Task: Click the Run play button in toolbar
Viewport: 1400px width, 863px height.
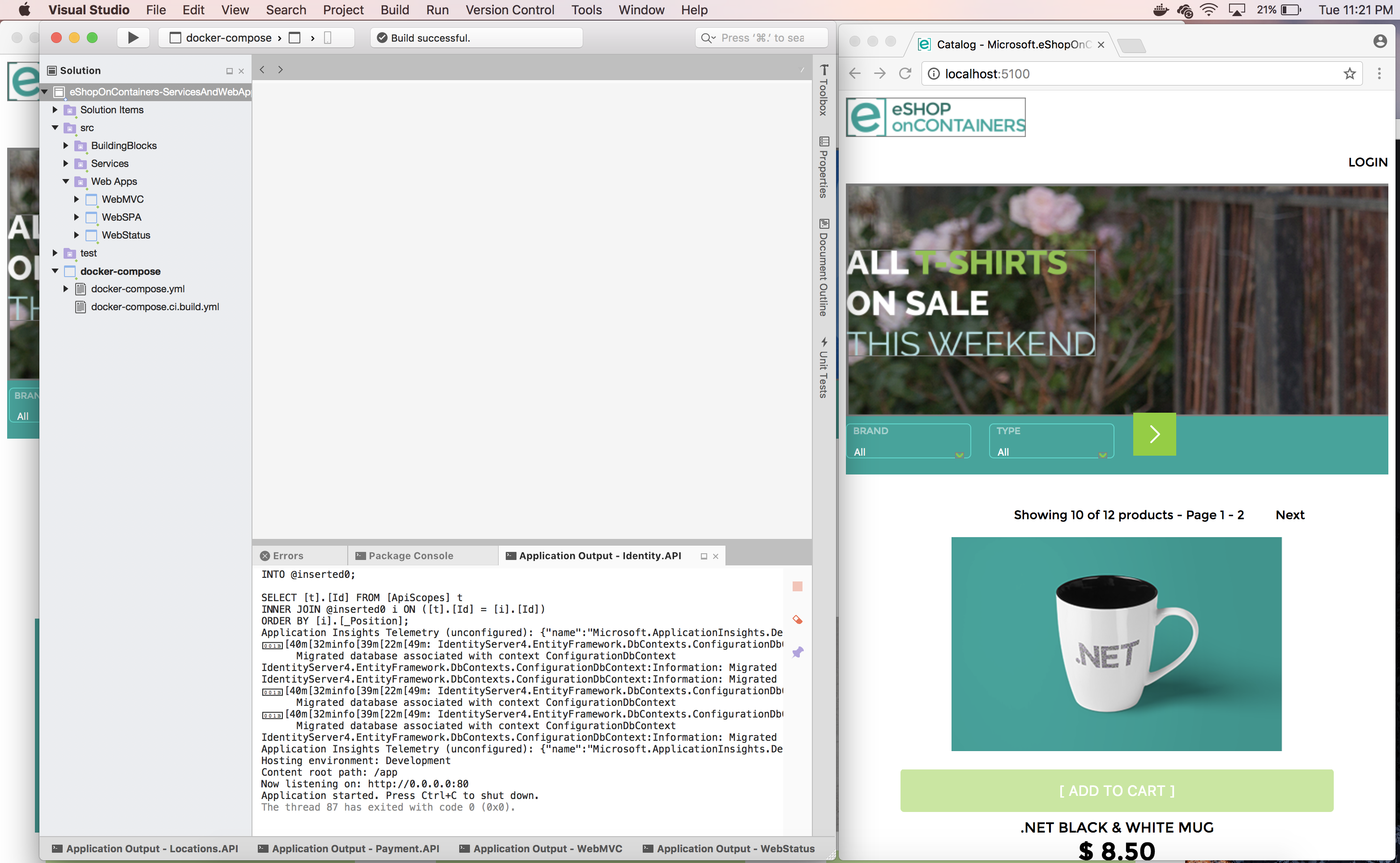Action: click(x=133, y=38)
